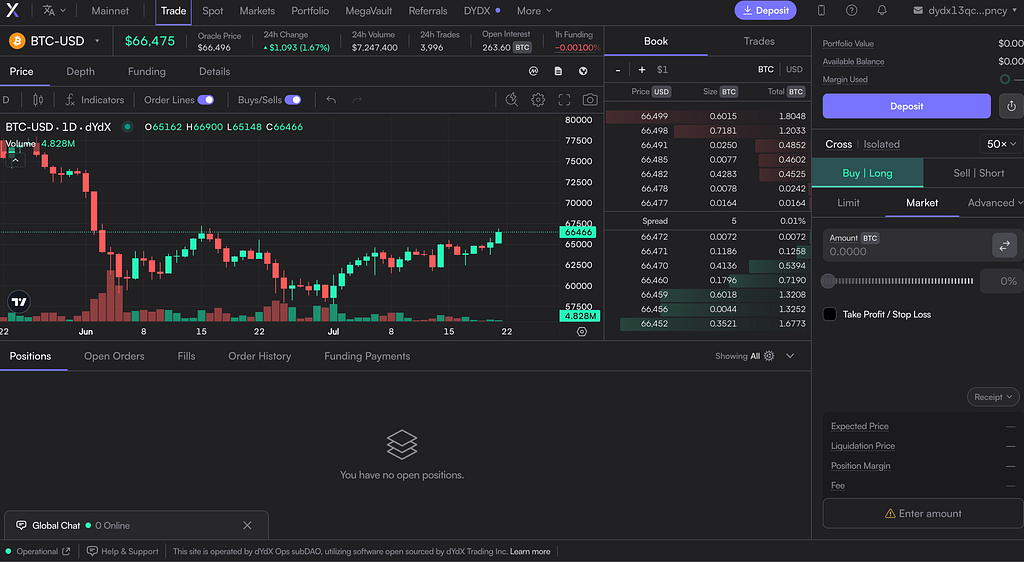Toggle Buys/Sells switch

click(293, 100)
